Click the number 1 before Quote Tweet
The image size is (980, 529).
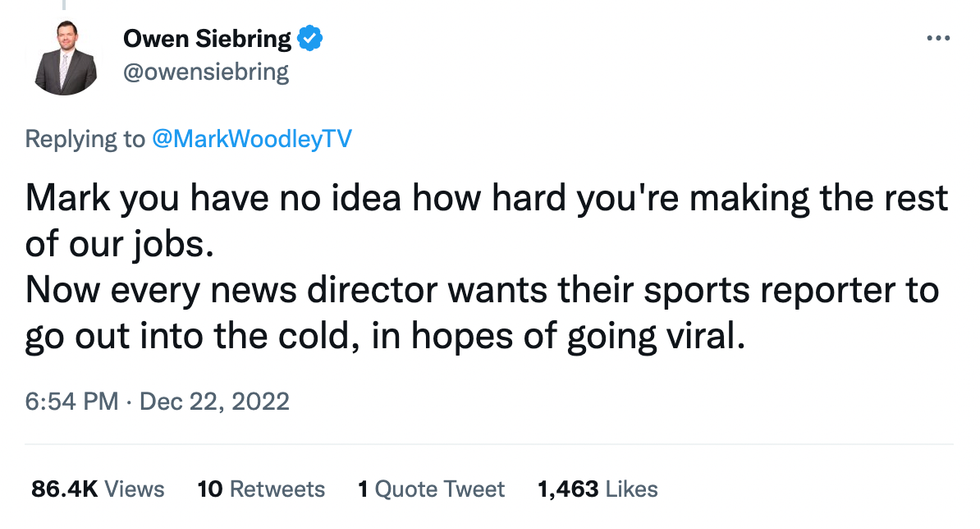363,489
